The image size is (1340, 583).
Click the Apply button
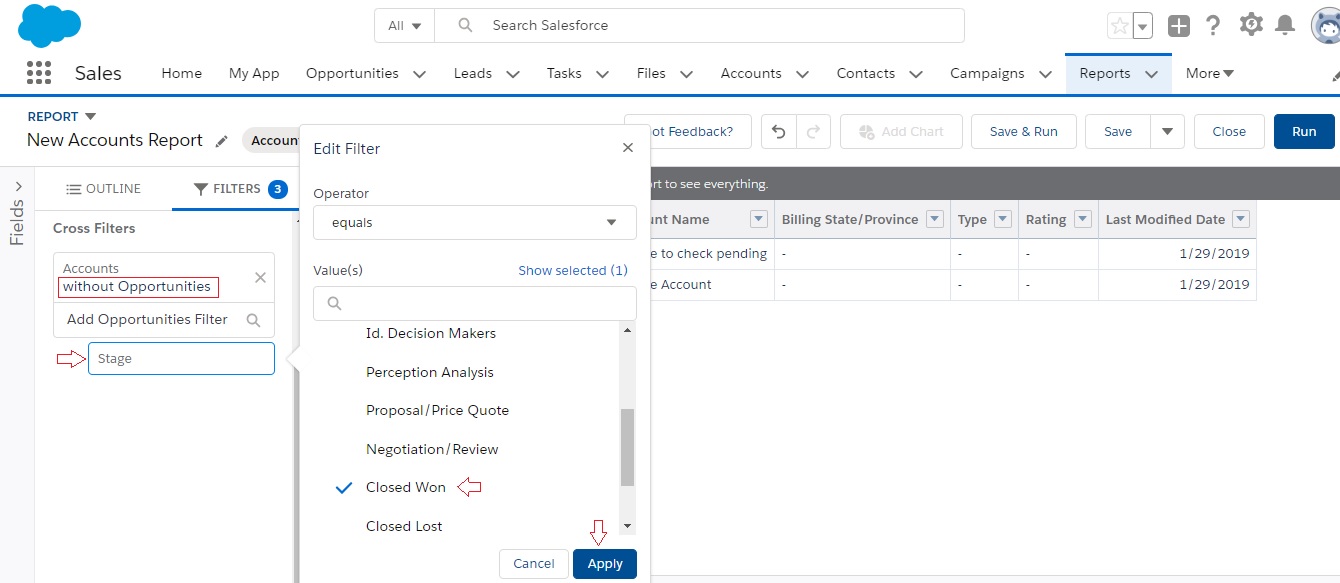pos(605,564)
